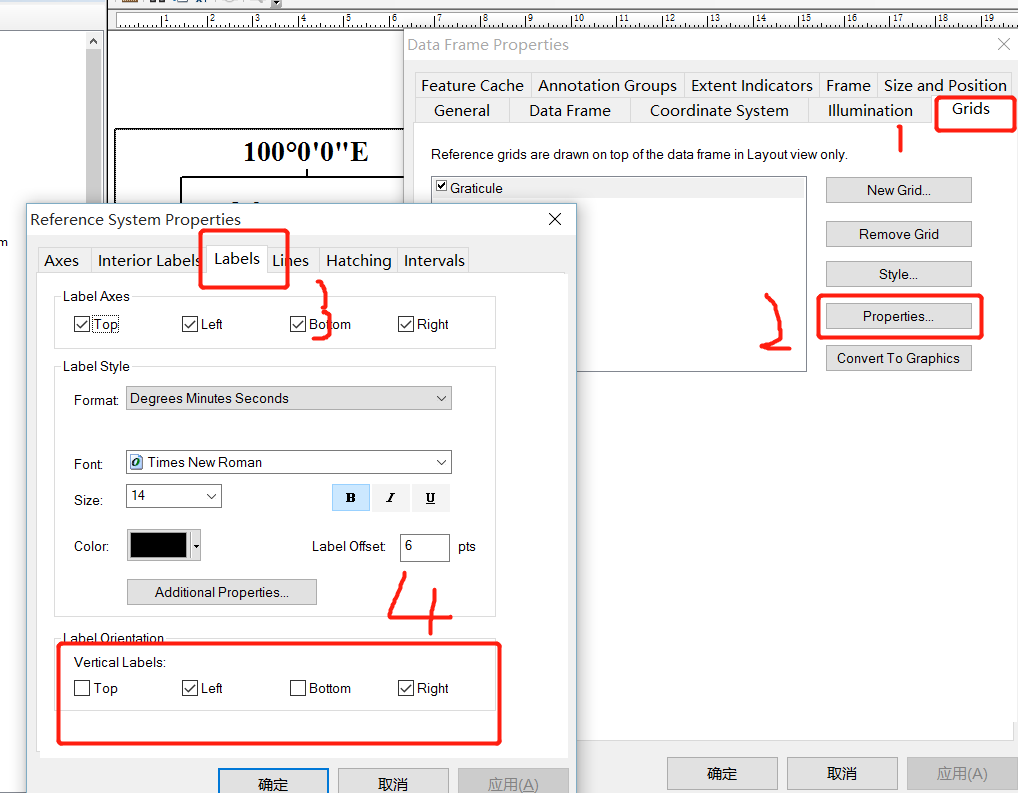Open the Size and Position tab
Screen dimensions: 1018x793
click(945, 86)
